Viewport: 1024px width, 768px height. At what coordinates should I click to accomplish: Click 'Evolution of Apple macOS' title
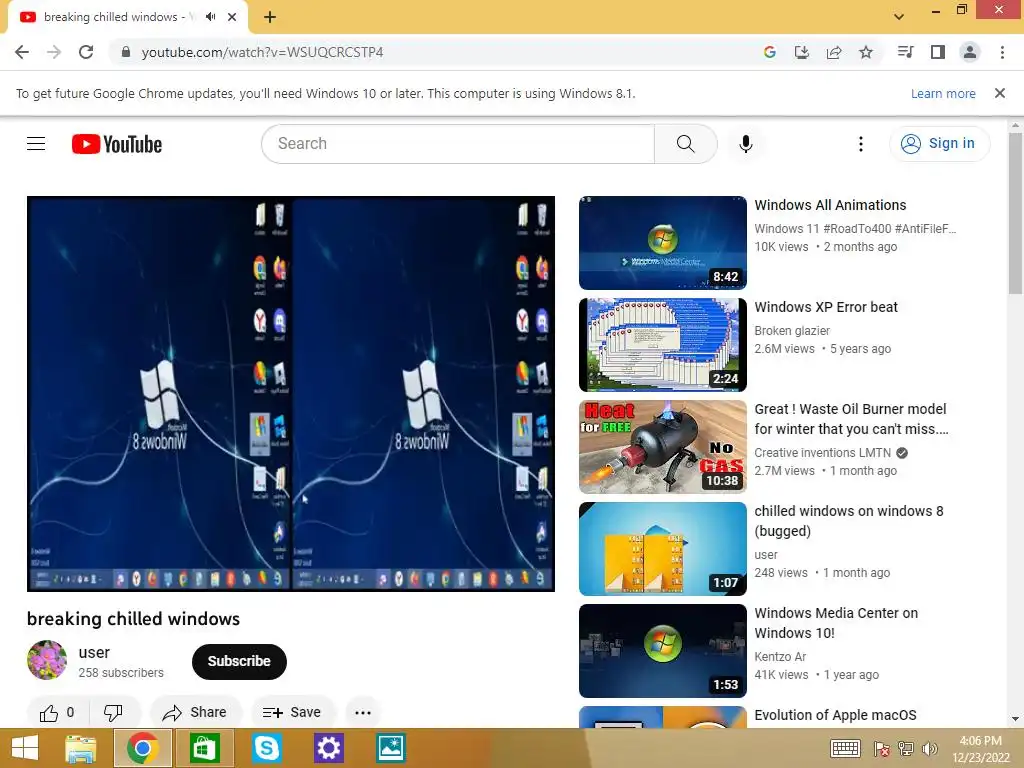835,715
